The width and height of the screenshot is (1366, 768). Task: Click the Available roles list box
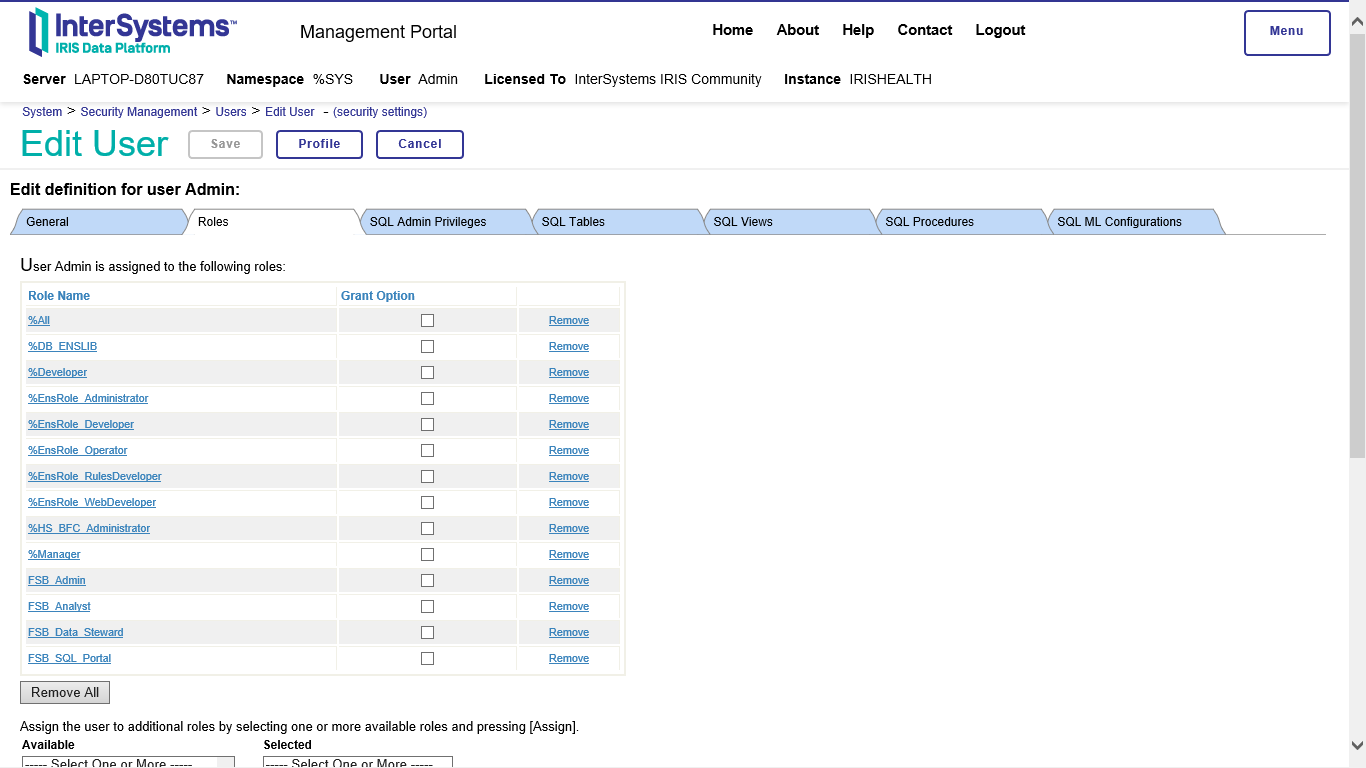click(x=128, y=762)
